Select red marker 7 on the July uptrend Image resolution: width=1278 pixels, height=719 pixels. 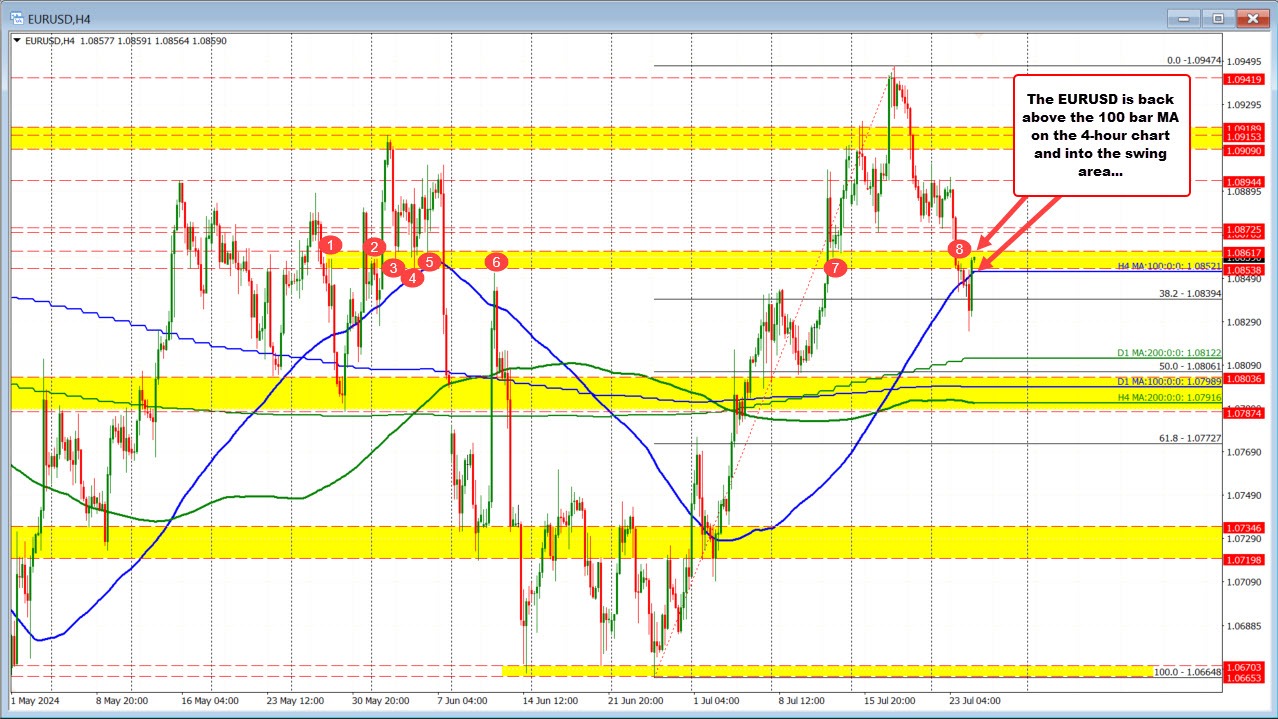click(835, 267)
